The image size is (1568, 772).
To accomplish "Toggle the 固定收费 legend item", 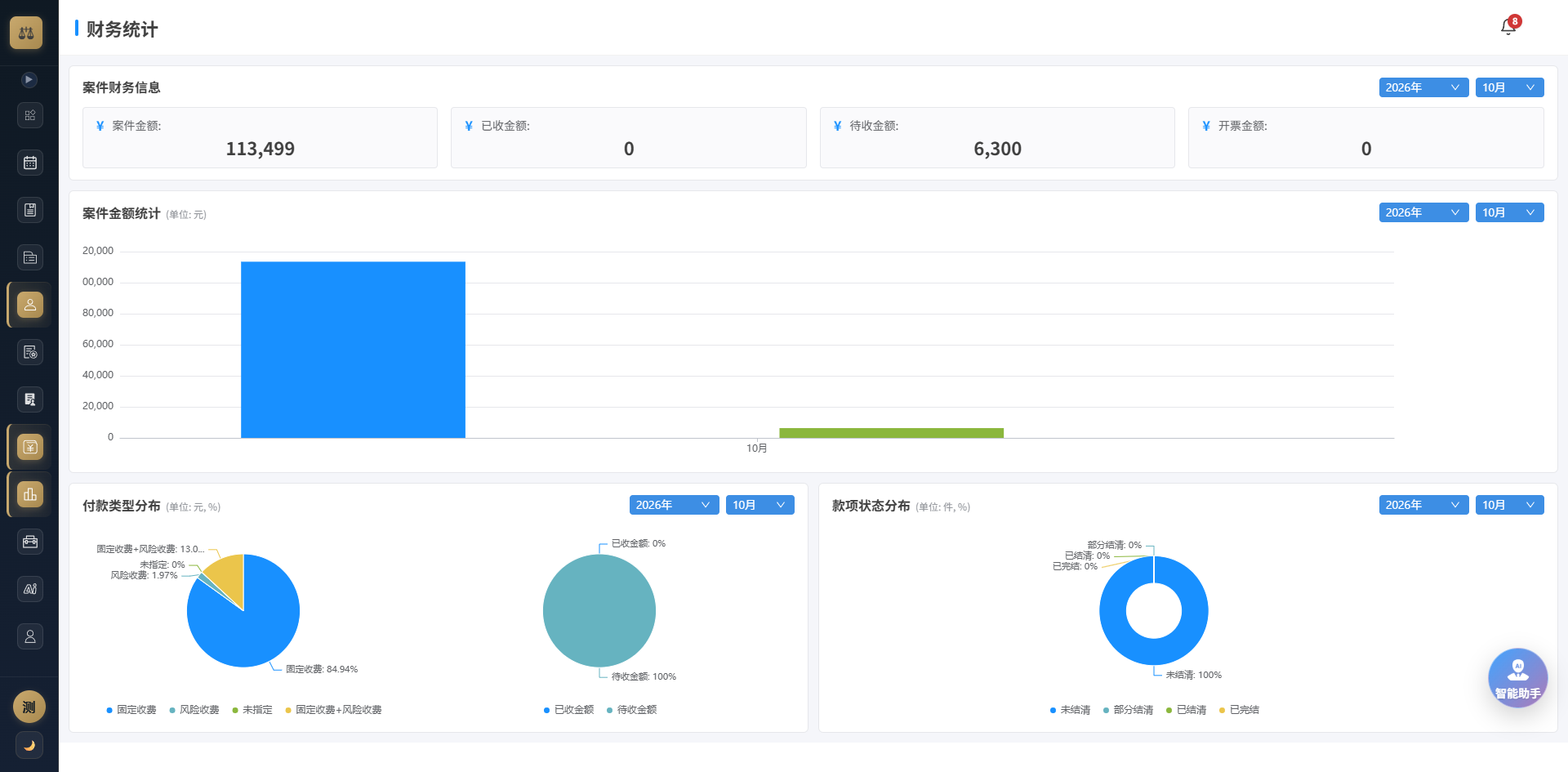I will (131, 710).
